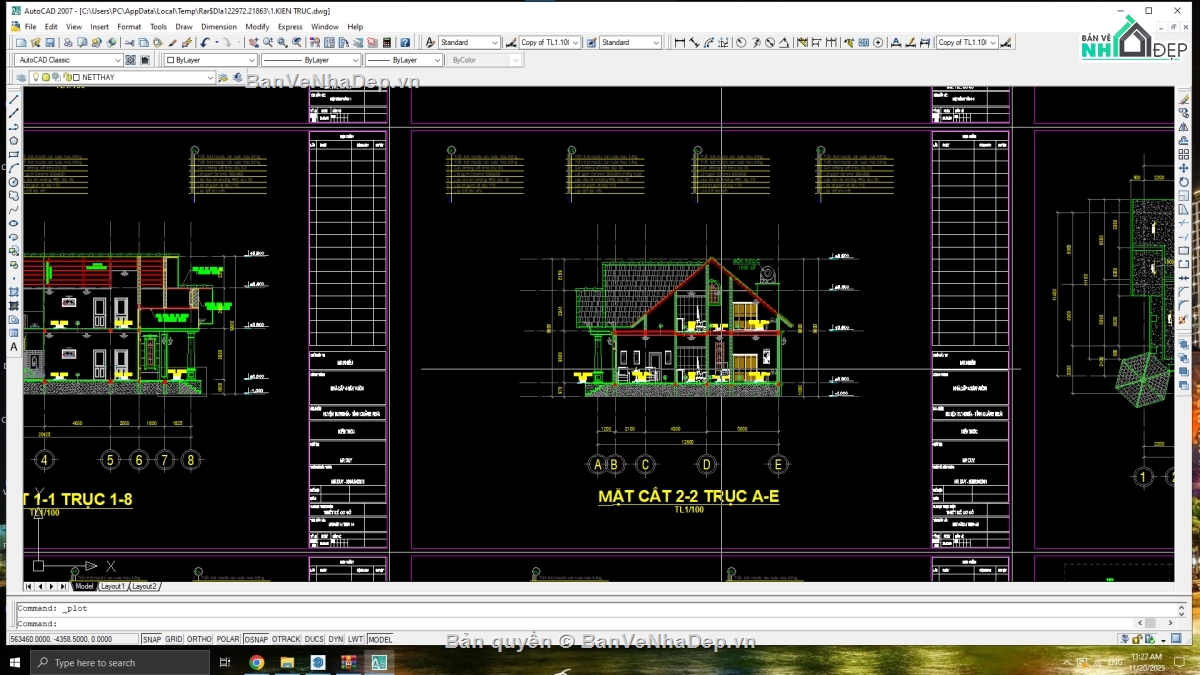Click the Zoom Previous icon
Viewport: 1200px width, 675px height.
[297, 42]
